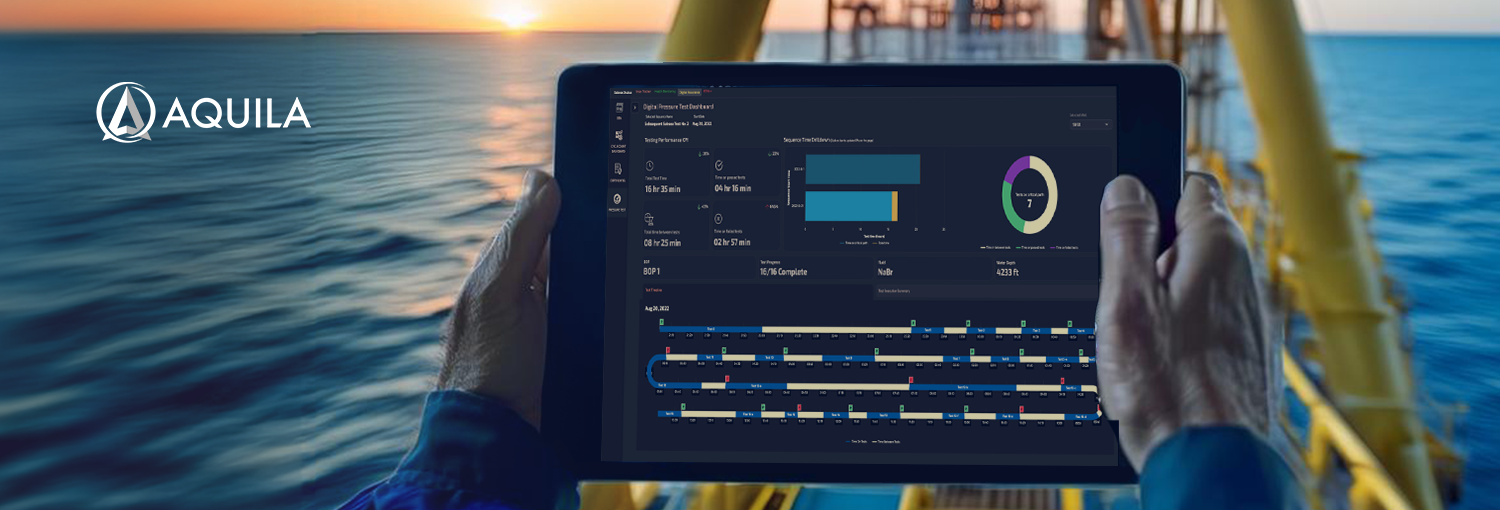Click the clock icon on Total Test Time
Viewport: 1500px width, 510px height.
click(x=650, y=166)
